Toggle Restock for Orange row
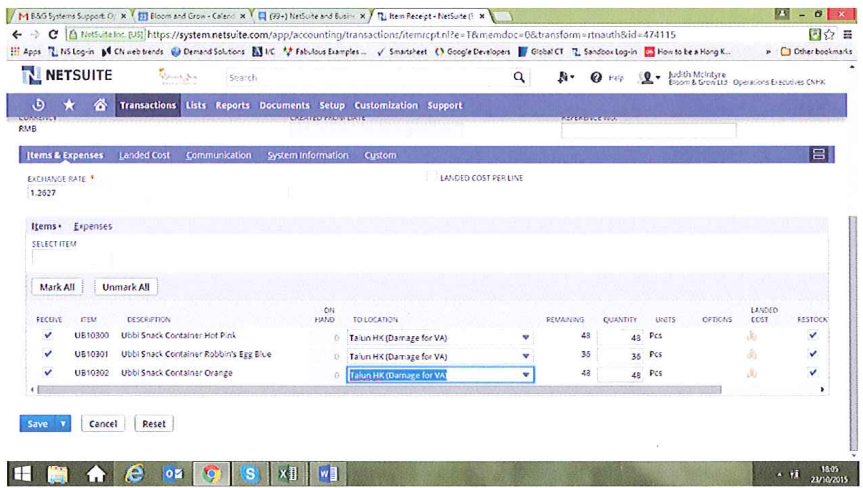Viewport: 863px width, 488px height. pos(813,372)
